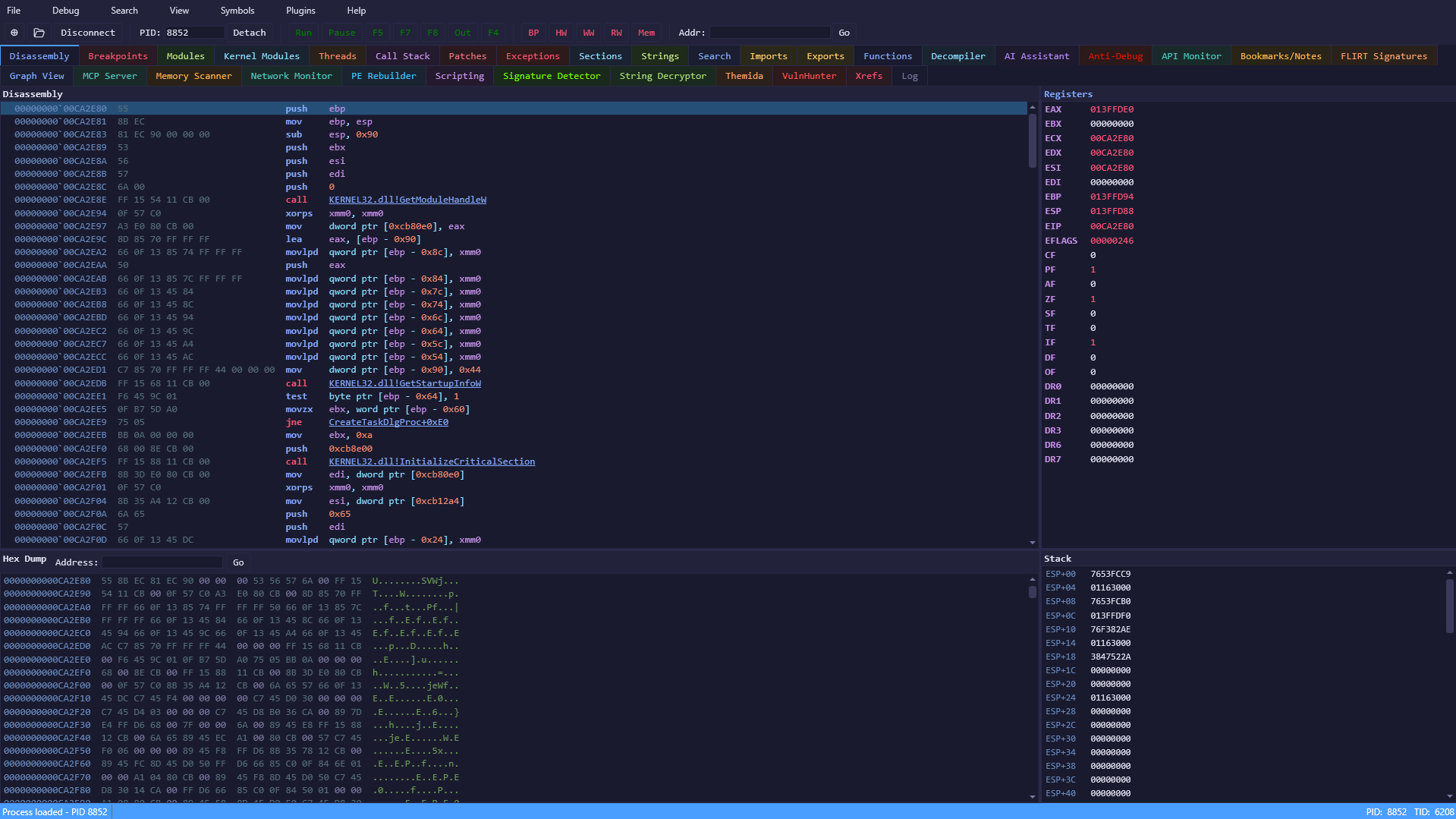Viewport: 1456px width, 819px height.
Task: Click the Hex Dump Address input field
Action: (x=162, y=562)
